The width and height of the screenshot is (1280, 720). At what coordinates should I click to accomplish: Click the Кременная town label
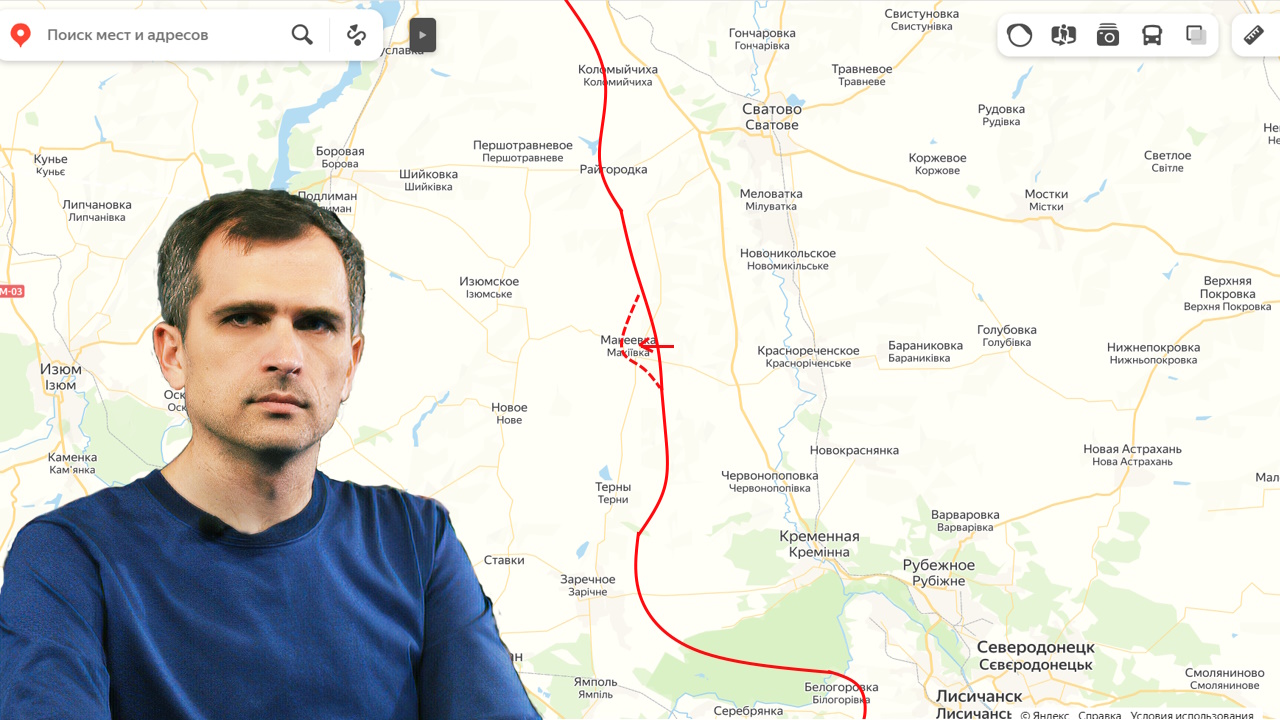coord(819,537)
